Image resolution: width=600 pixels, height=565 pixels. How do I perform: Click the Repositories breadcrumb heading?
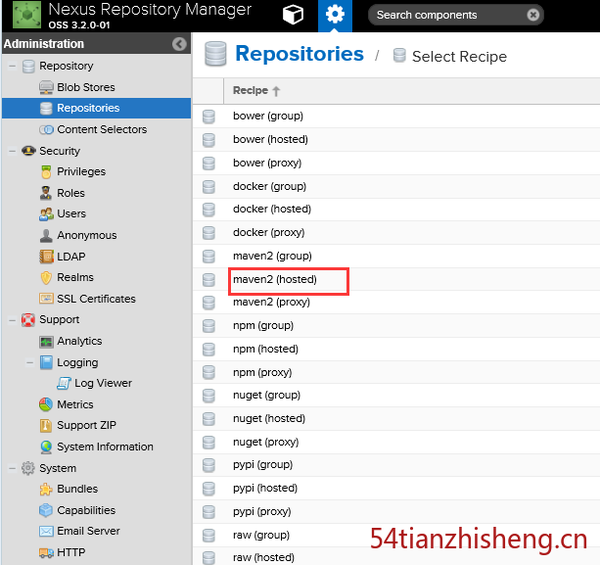pyautogui.click(x=299, y=54)
